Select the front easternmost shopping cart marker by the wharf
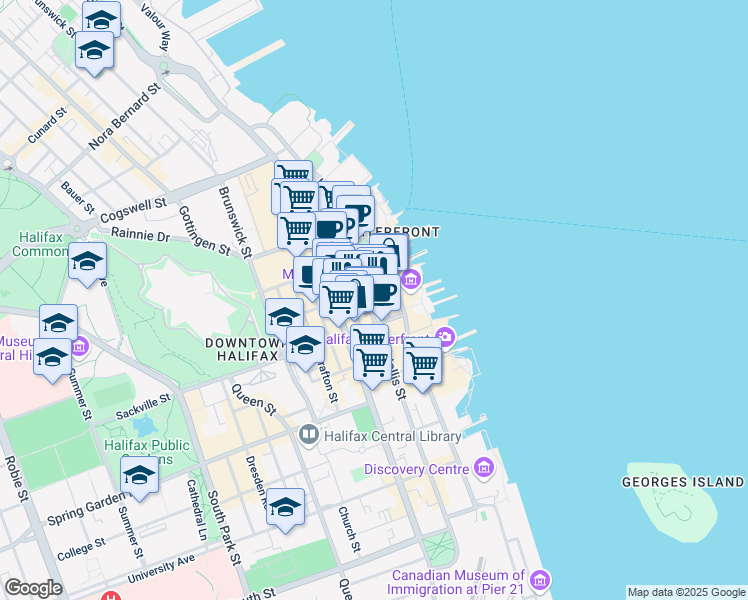The height and width of the screenshot is (600, 748). point(422,366)
